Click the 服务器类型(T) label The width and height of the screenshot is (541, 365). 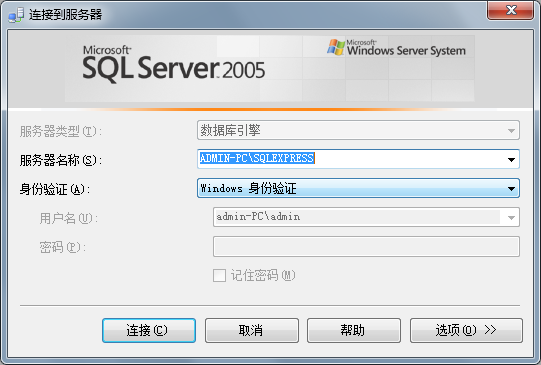pyautogui.click(x=61, y=131)
